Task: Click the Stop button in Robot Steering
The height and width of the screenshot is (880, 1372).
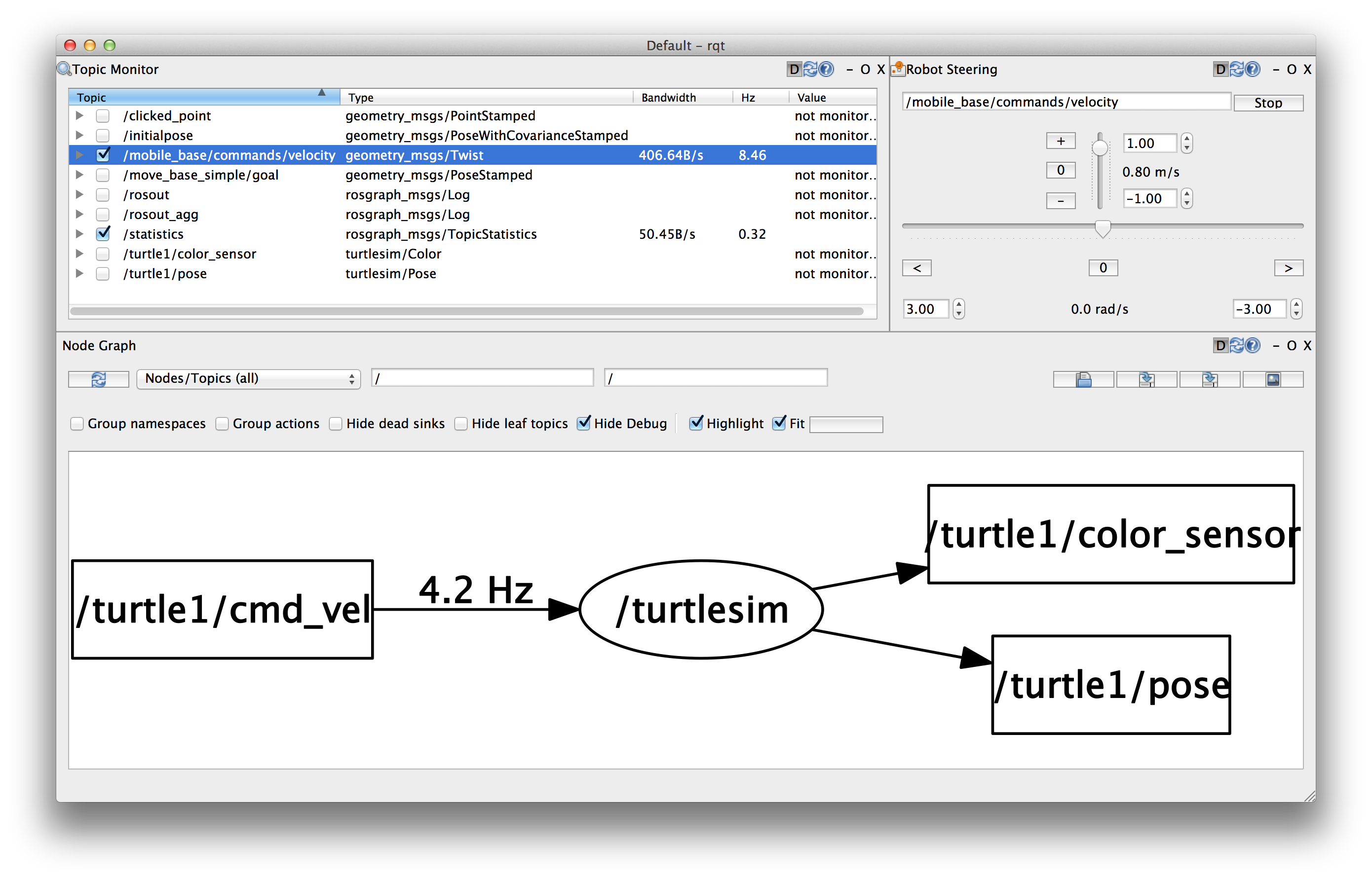Action: (x=1268, y=103)
